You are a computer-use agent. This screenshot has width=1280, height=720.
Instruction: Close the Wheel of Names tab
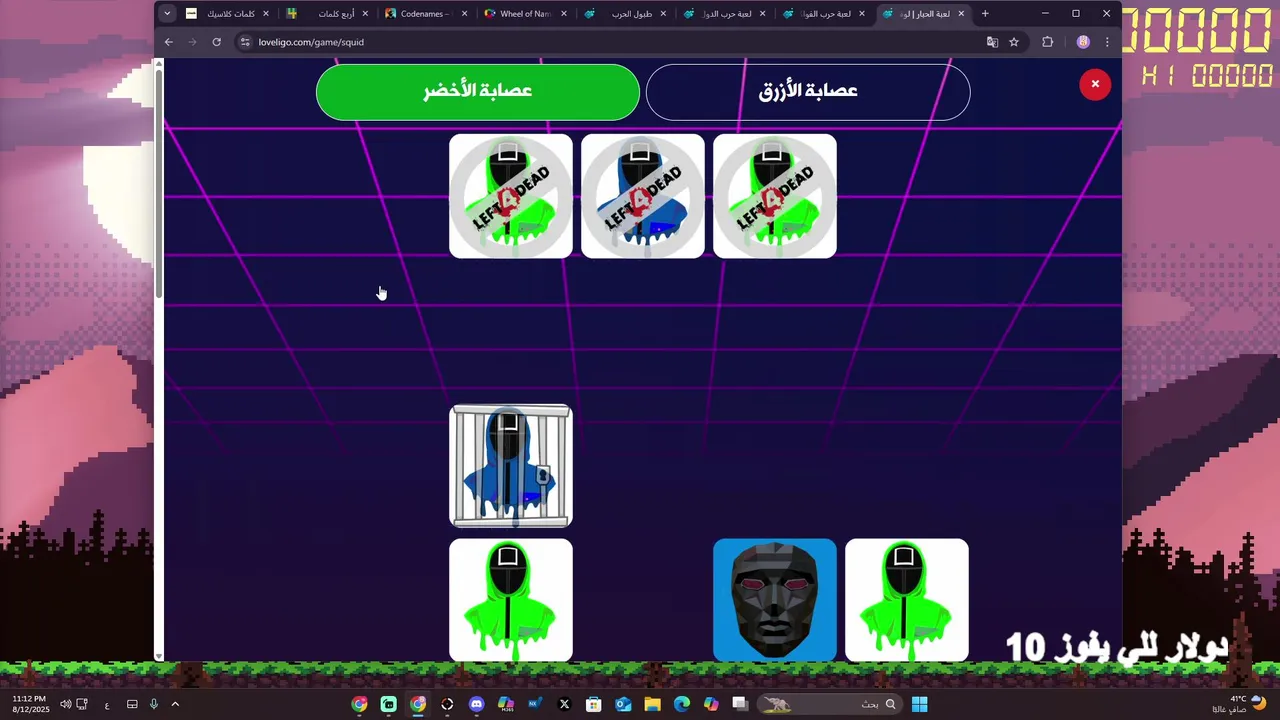[564, 14]
